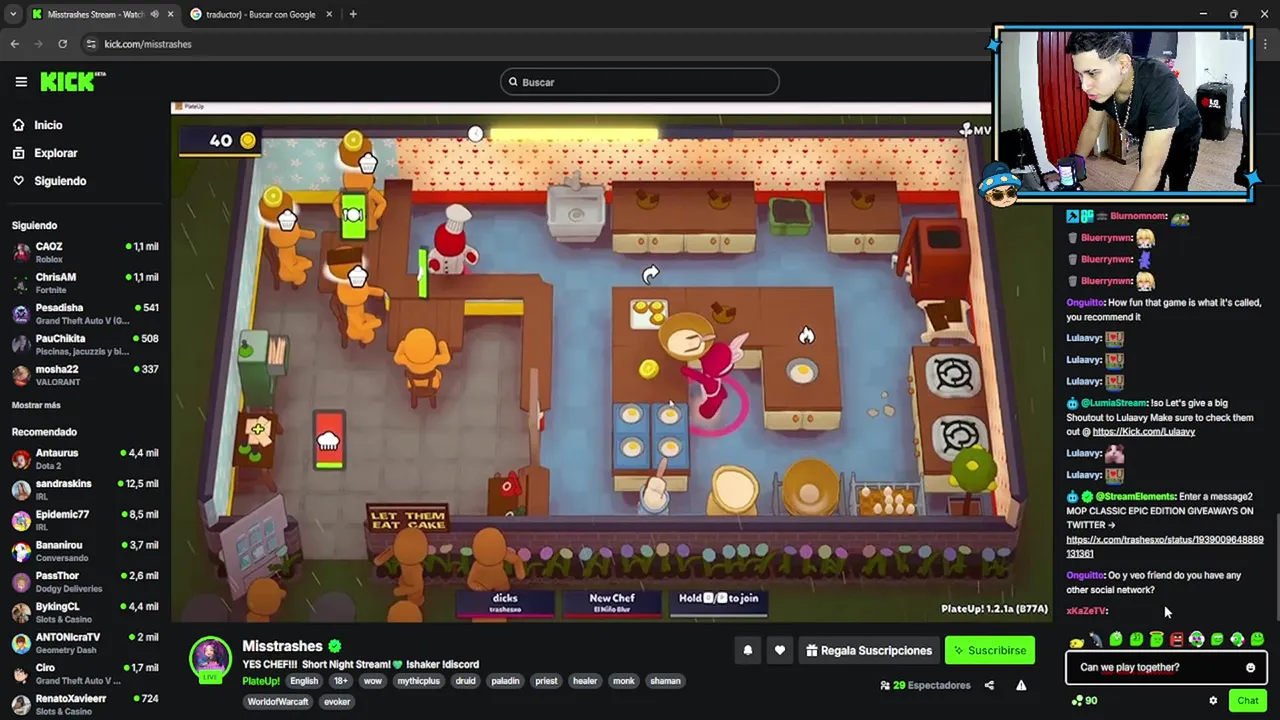The width and height of the screenshot is (1280, 720).
Task: Select the druid tag
Action: (x=465, y=681)
